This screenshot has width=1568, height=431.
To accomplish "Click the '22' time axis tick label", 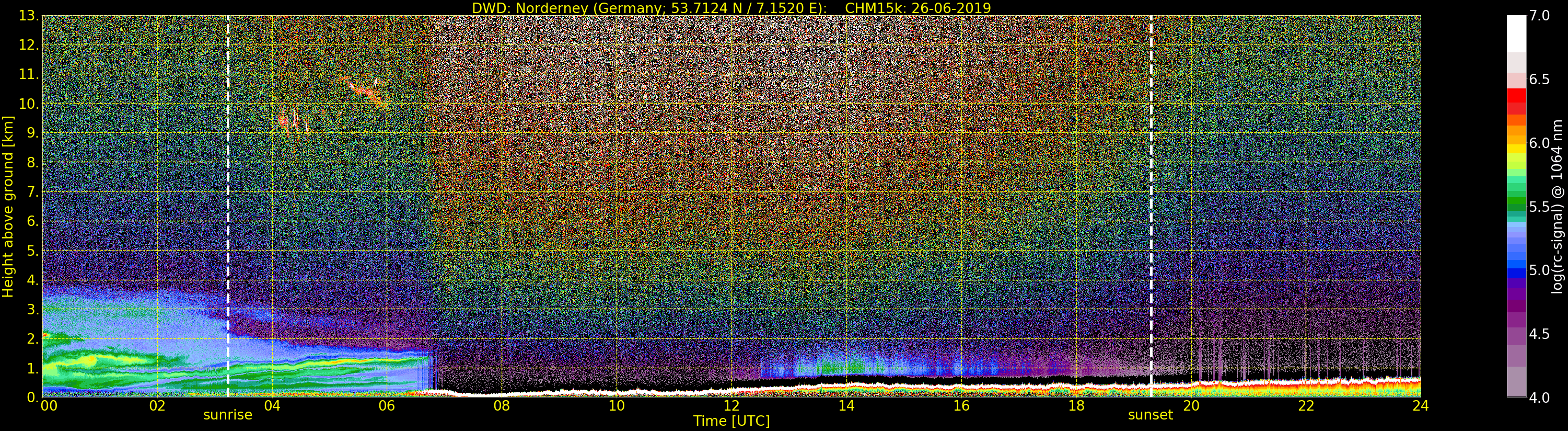I will point(1306,405).
